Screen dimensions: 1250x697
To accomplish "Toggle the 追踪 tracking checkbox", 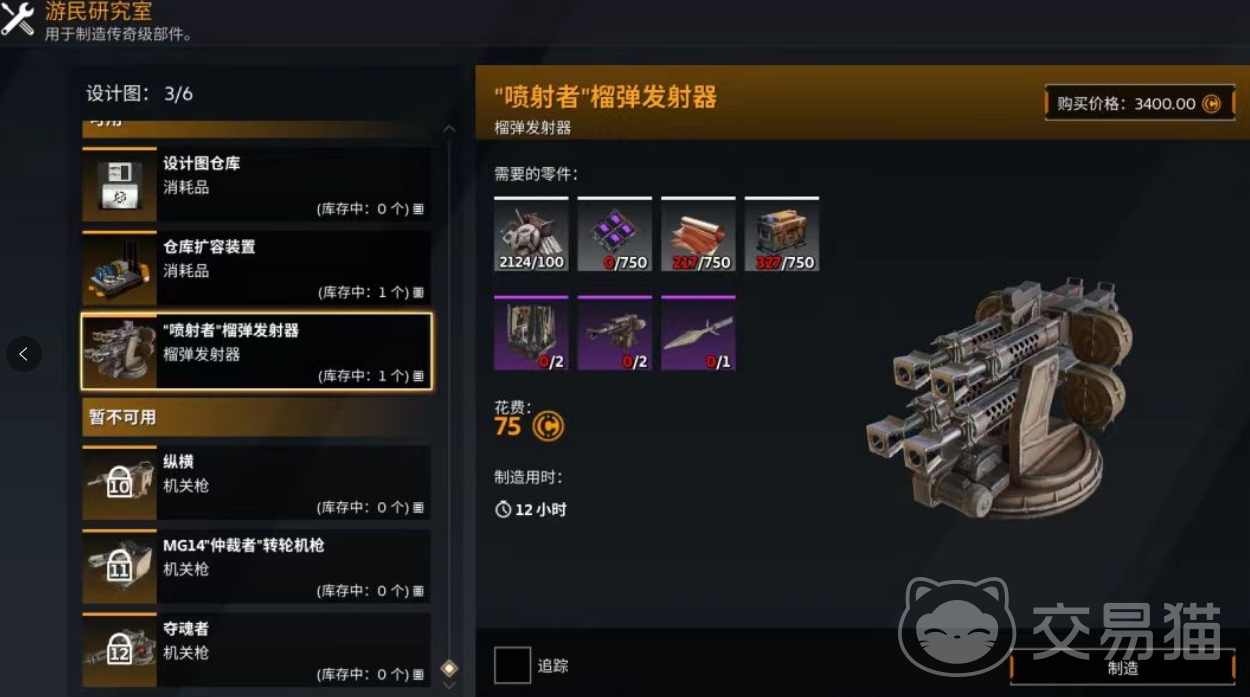I will [x=512, y=665].
